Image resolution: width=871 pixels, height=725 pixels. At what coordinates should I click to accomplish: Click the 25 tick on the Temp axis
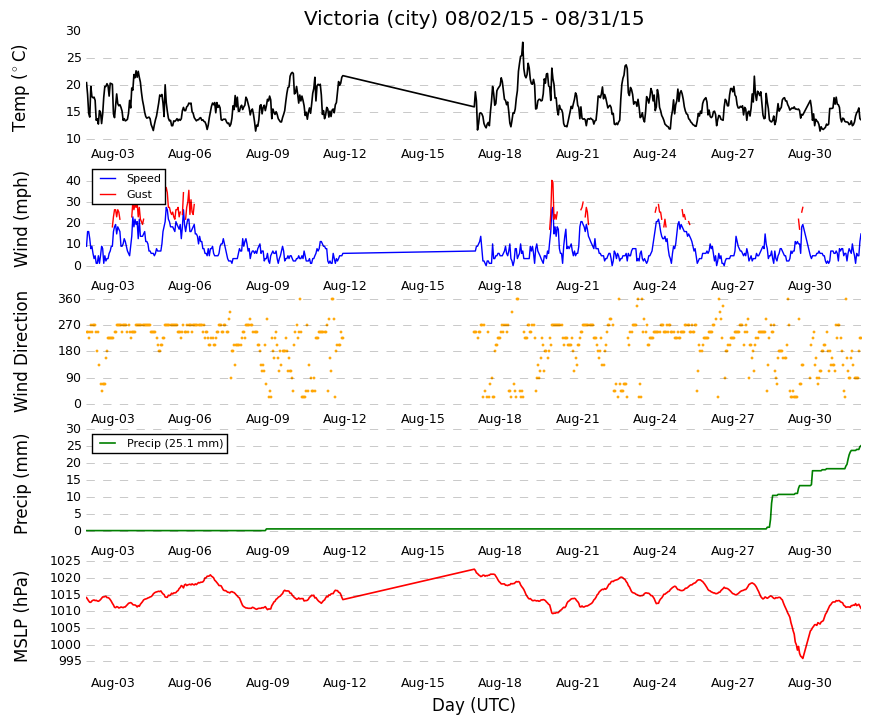coord(74,58)
